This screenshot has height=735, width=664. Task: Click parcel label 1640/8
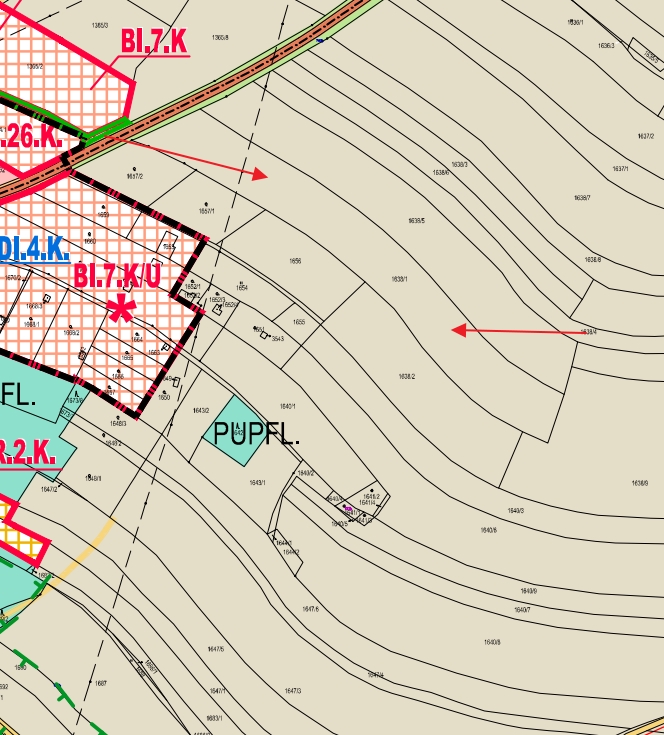tap(492, 642)
